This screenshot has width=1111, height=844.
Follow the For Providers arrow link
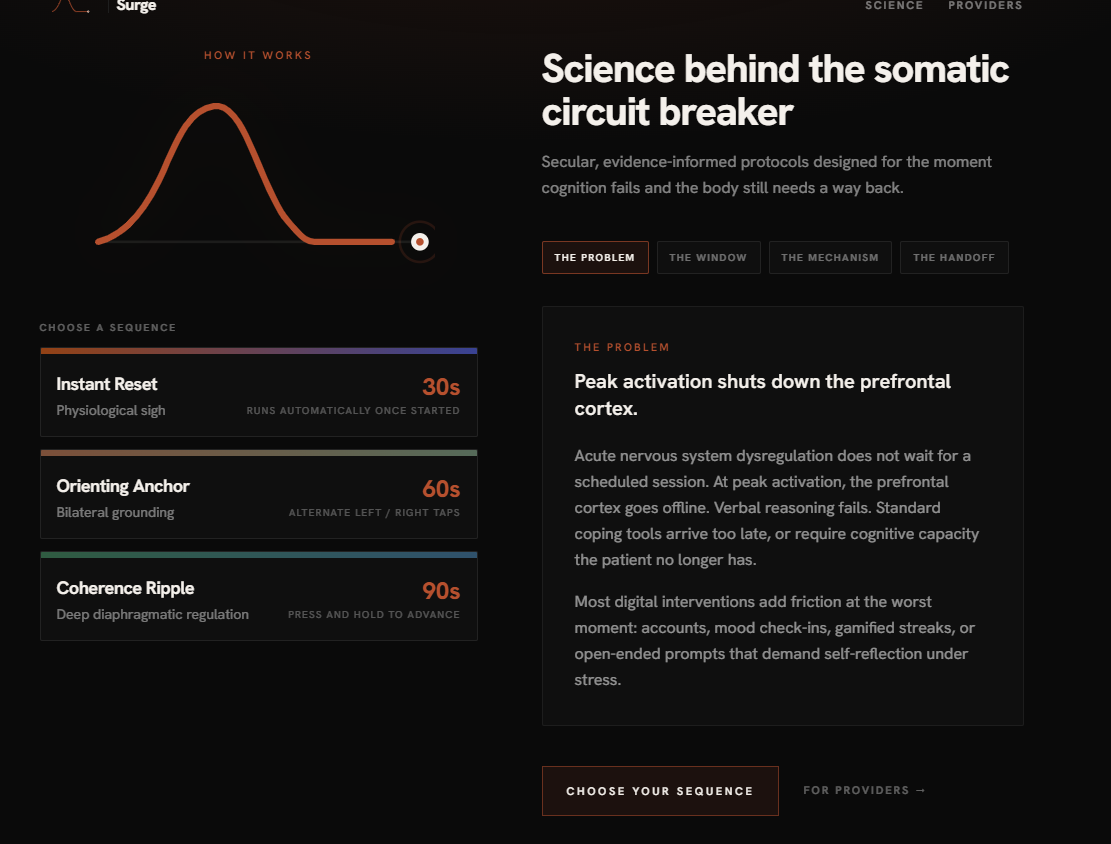coord(864,790)
